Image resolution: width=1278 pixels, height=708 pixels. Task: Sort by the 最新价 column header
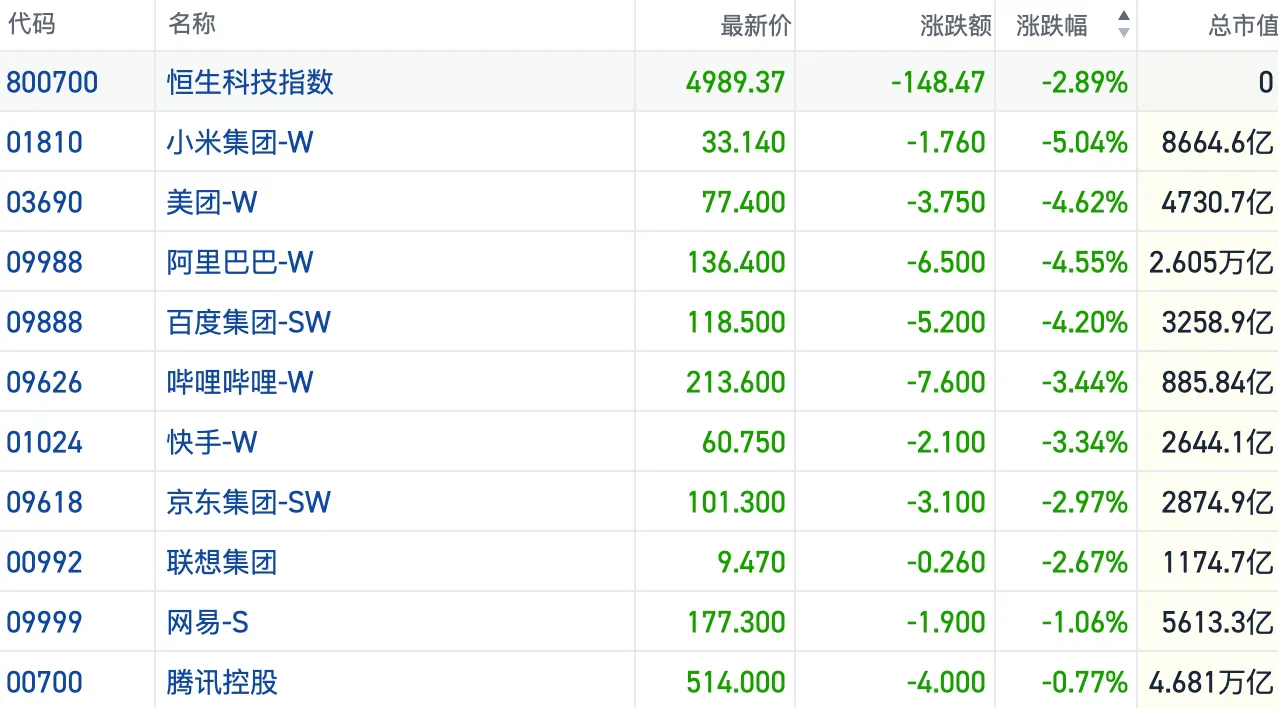click(x=755, y=26)
